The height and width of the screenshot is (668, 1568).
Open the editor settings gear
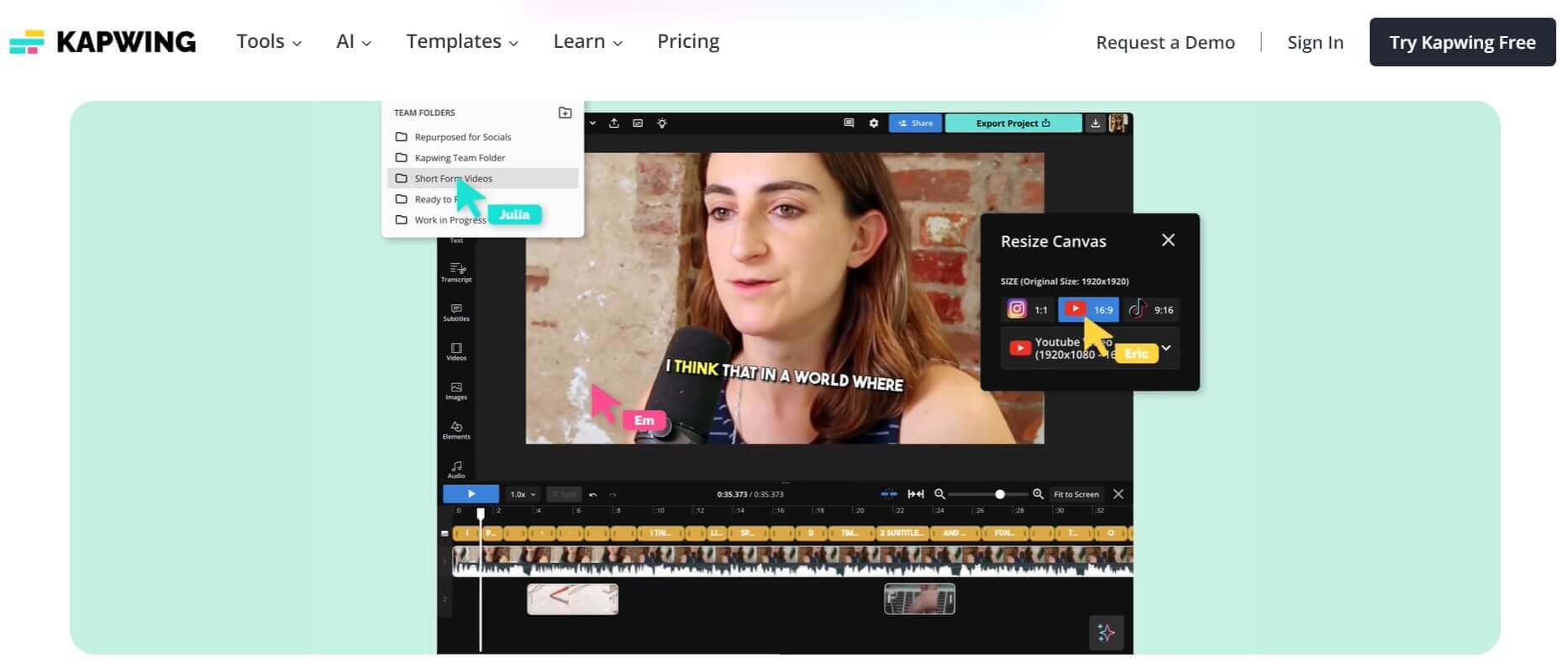[x=874, y=124]
